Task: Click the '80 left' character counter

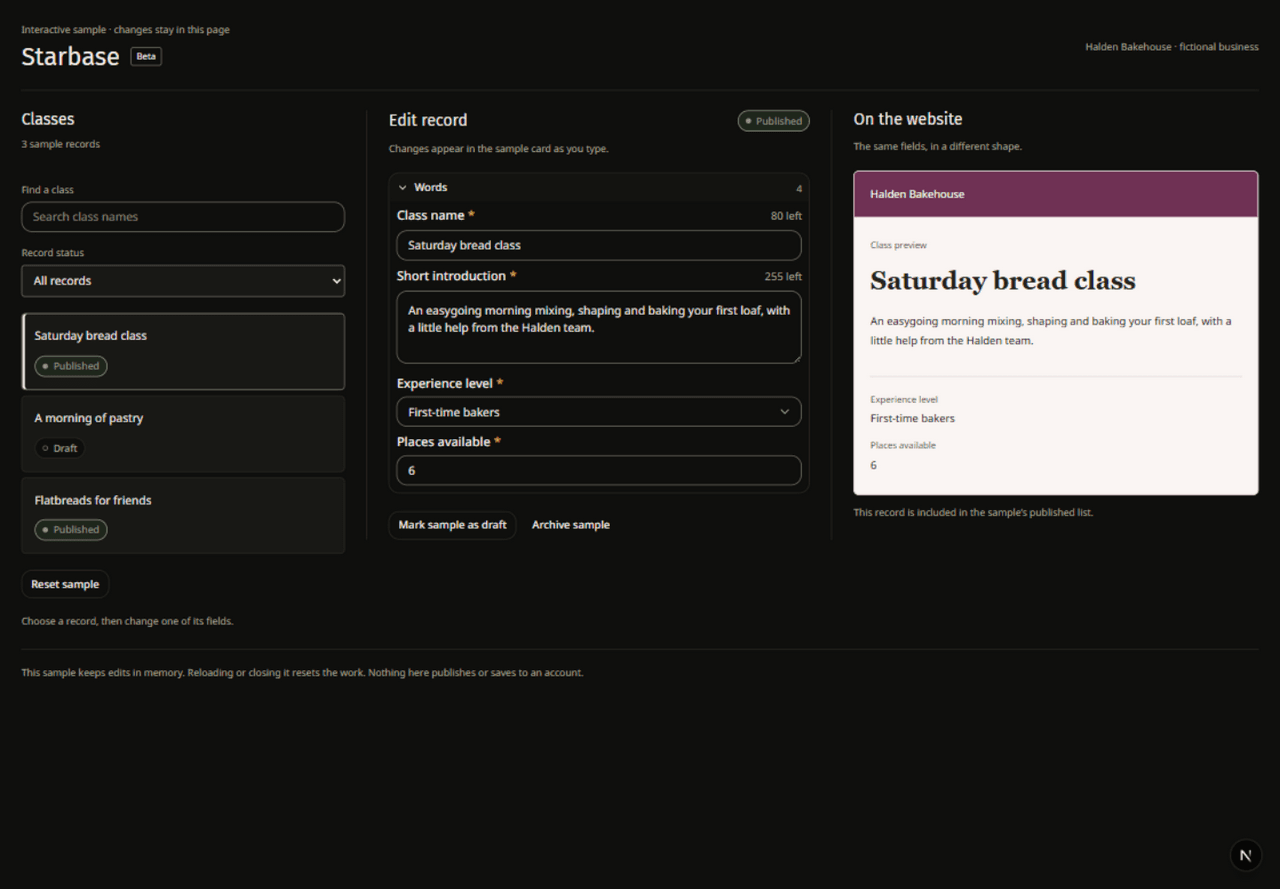Action: pos(786,216)
